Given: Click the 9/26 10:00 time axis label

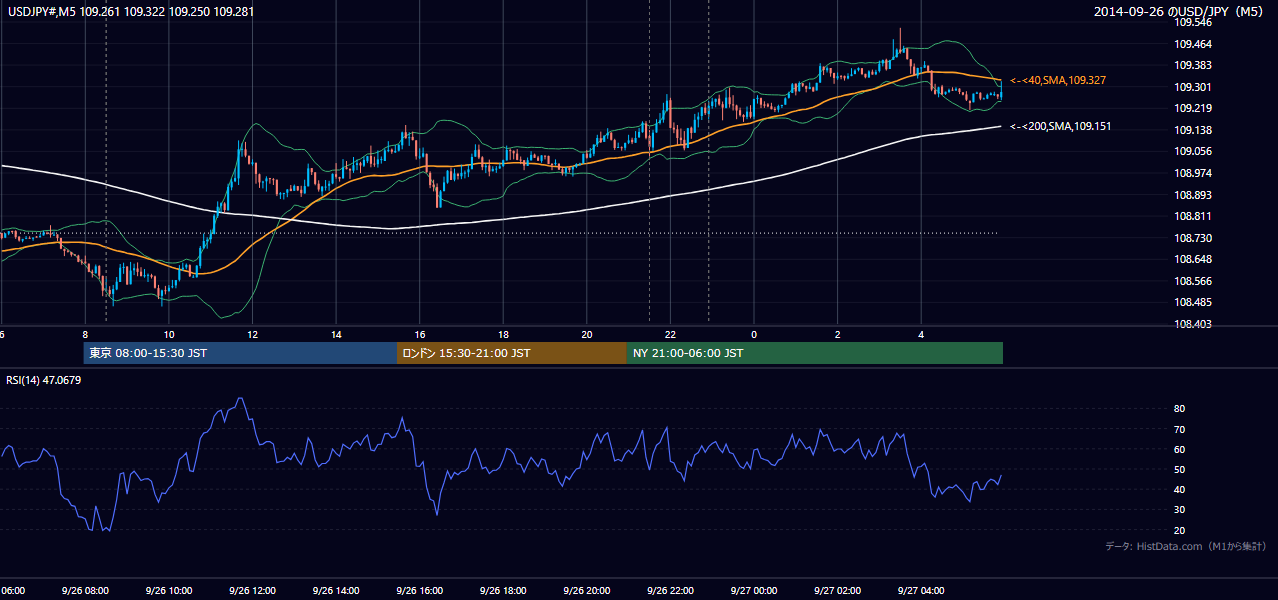Looking at the screenshot, I should 169,590.
